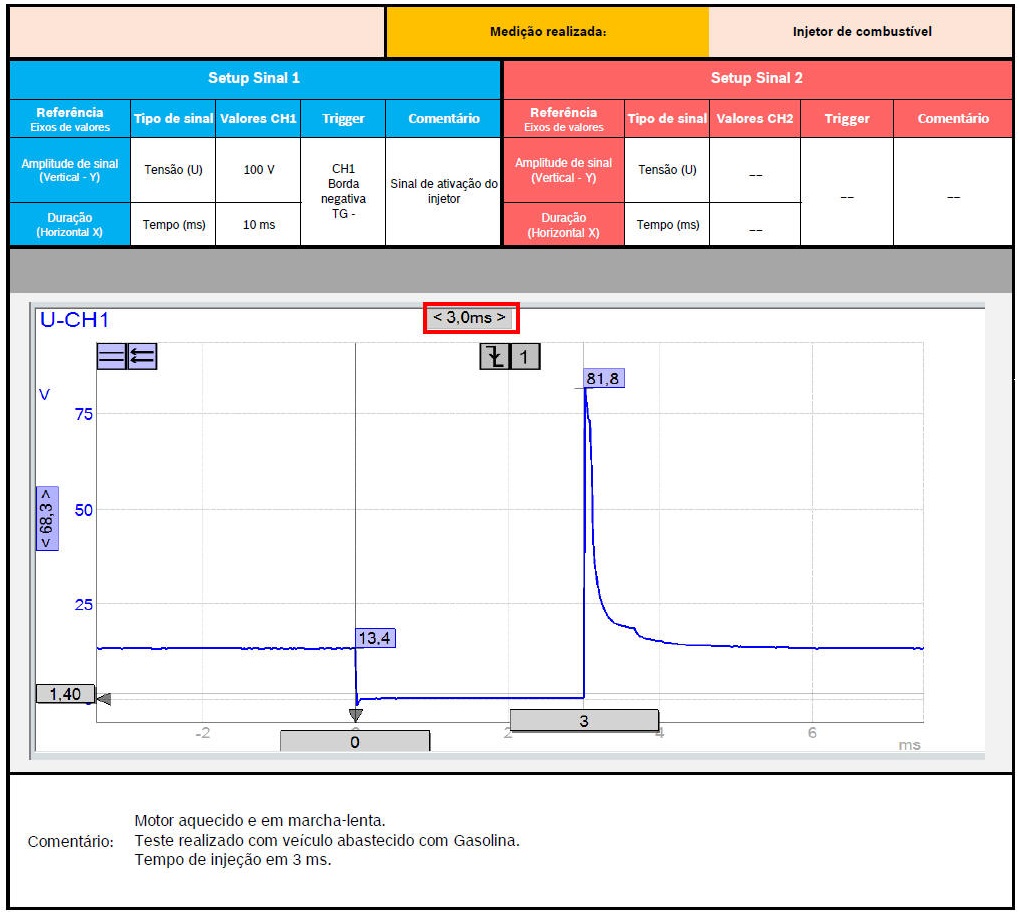Click the U-CH1 channel label

(x=74, y=320)
